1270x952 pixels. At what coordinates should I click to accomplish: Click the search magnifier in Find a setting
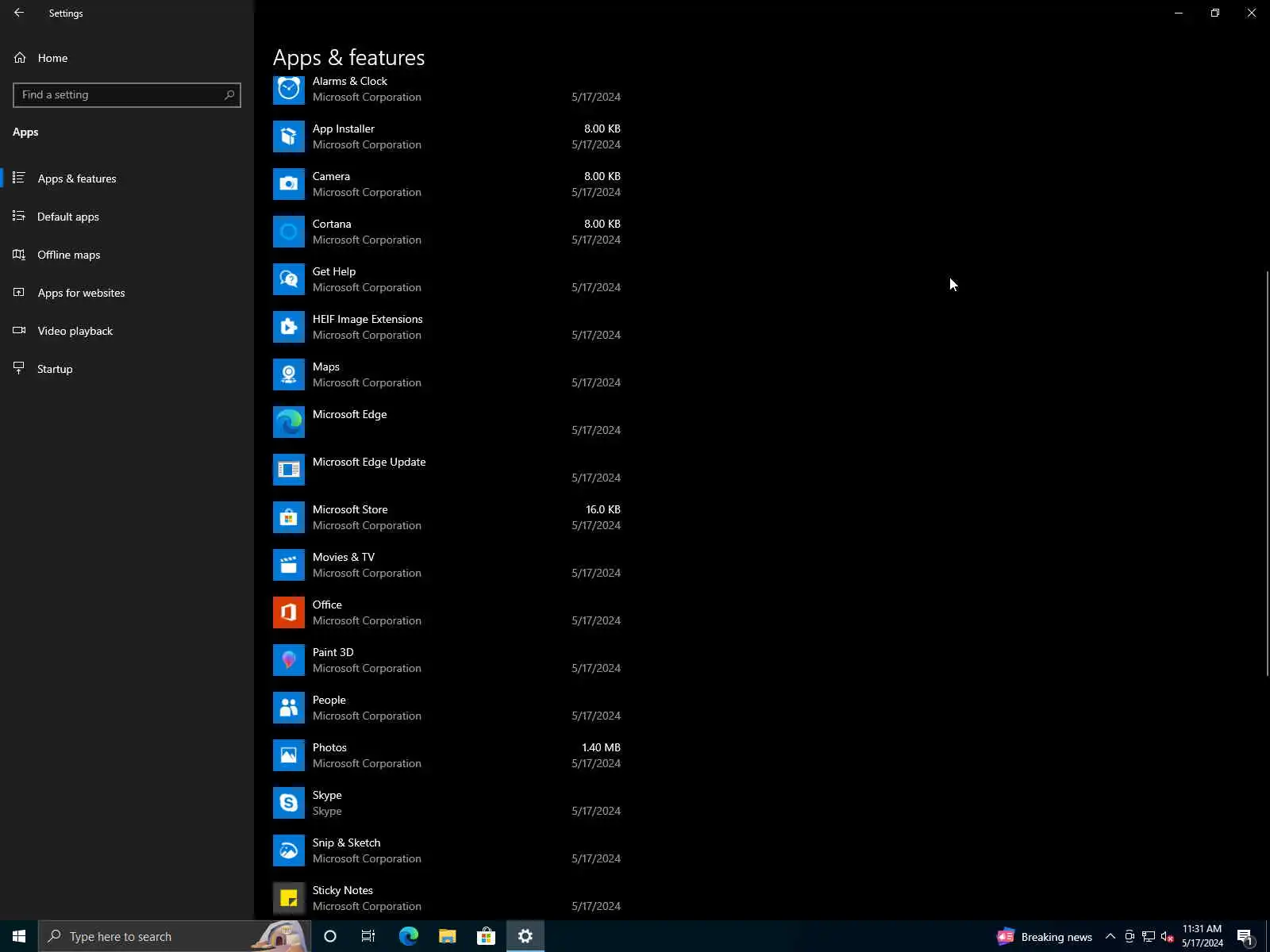229,95
